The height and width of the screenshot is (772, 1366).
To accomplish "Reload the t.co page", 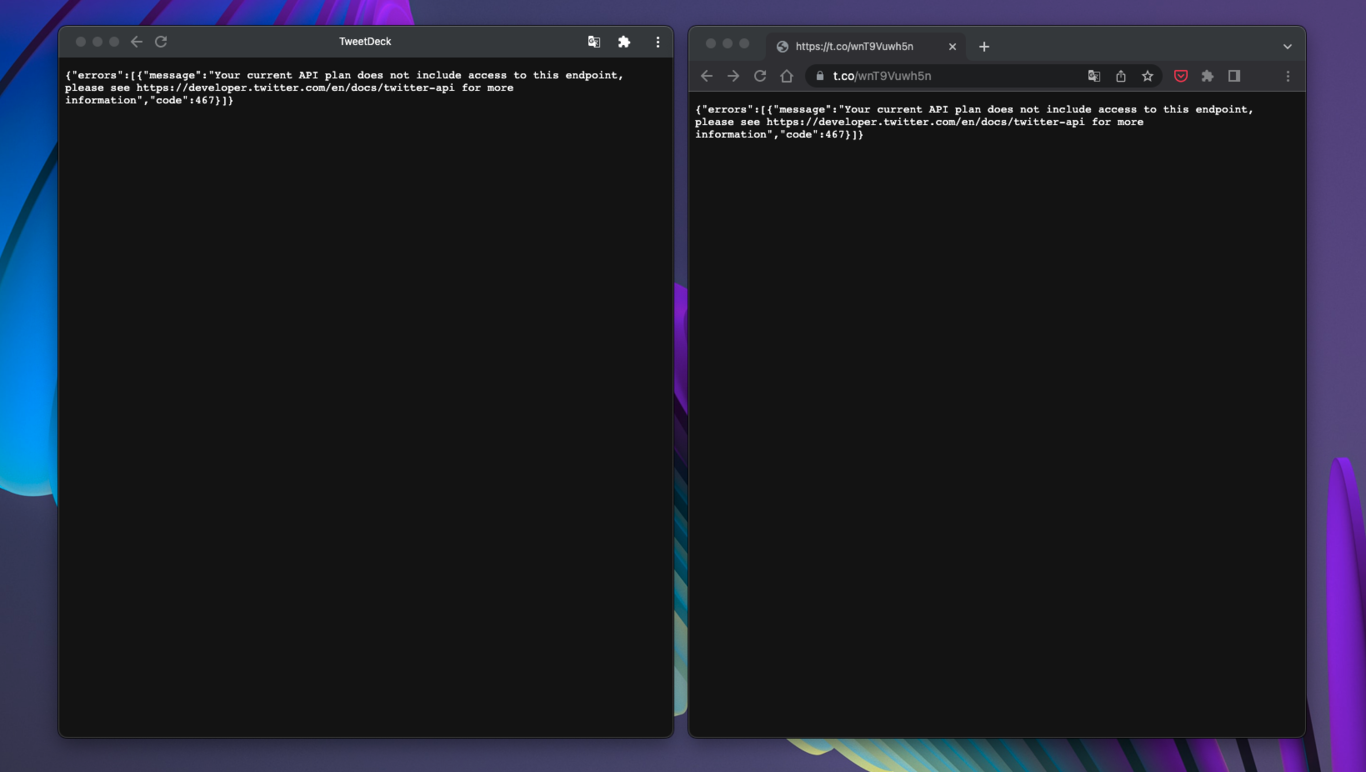I will pyautogui.click(x=760, y=76).
